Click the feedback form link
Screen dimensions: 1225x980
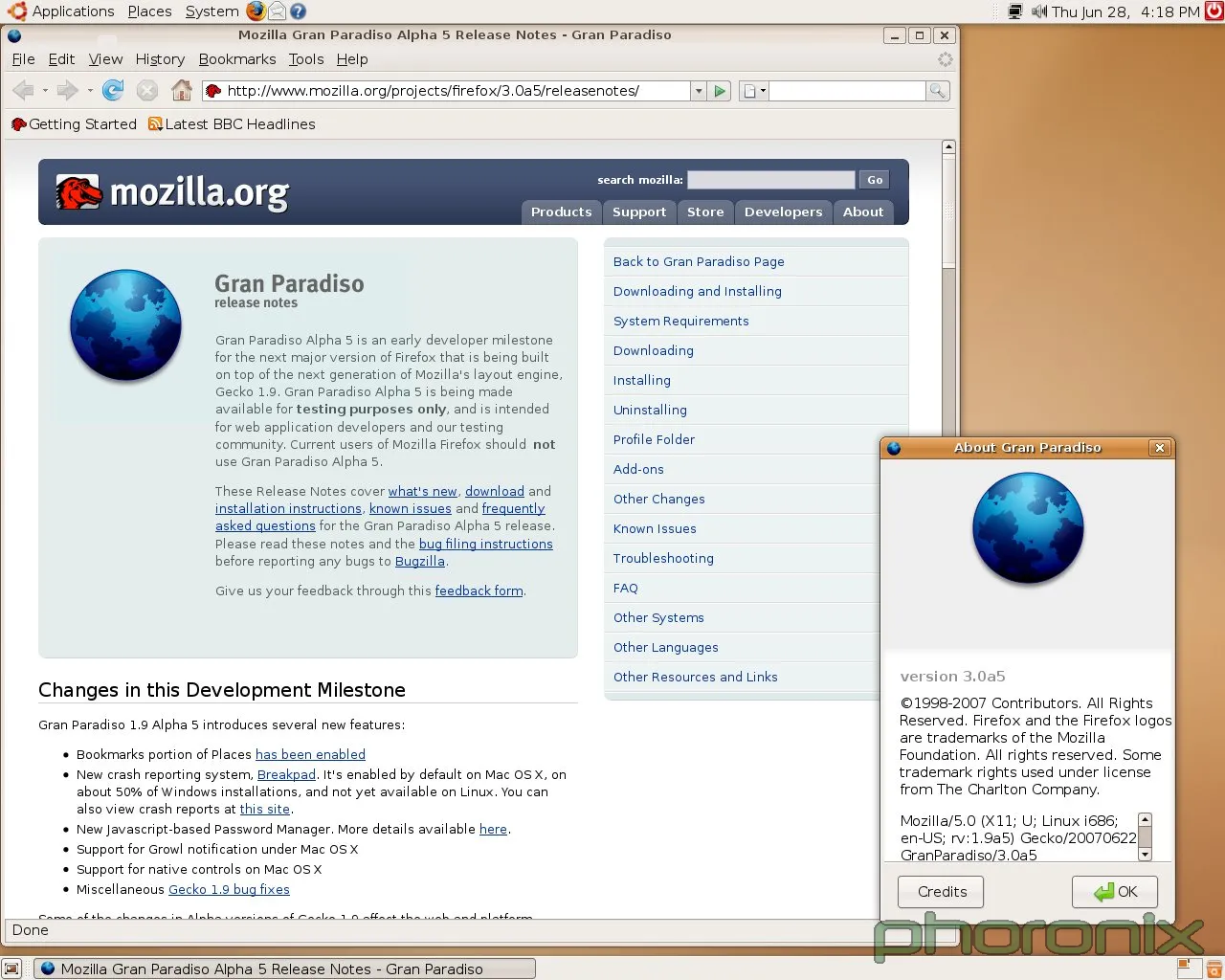(479, 590)
